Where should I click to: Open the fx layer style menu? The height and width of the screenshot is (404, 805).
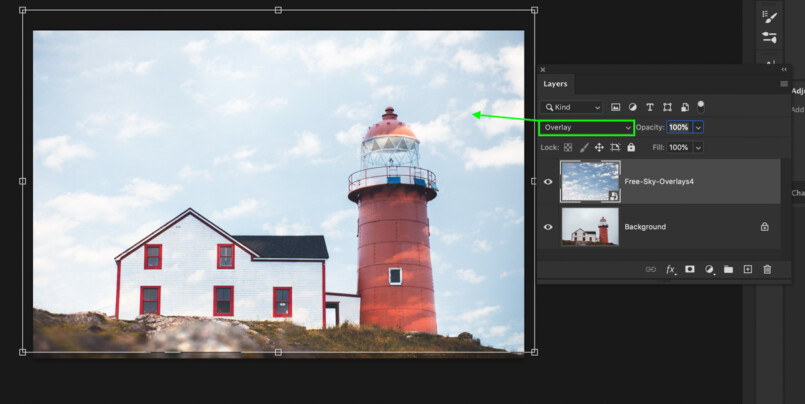(x=670, y=270)
